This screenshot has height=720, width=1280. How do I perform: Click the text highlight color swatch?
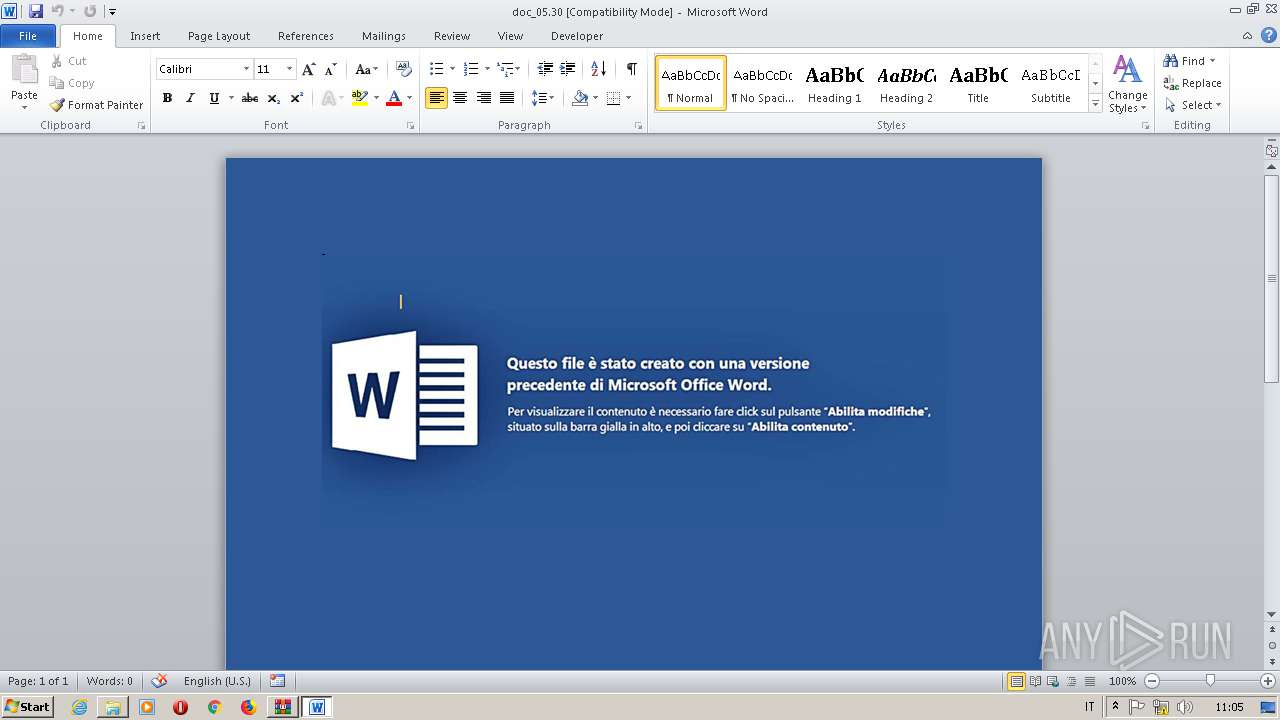coord(360,98)
